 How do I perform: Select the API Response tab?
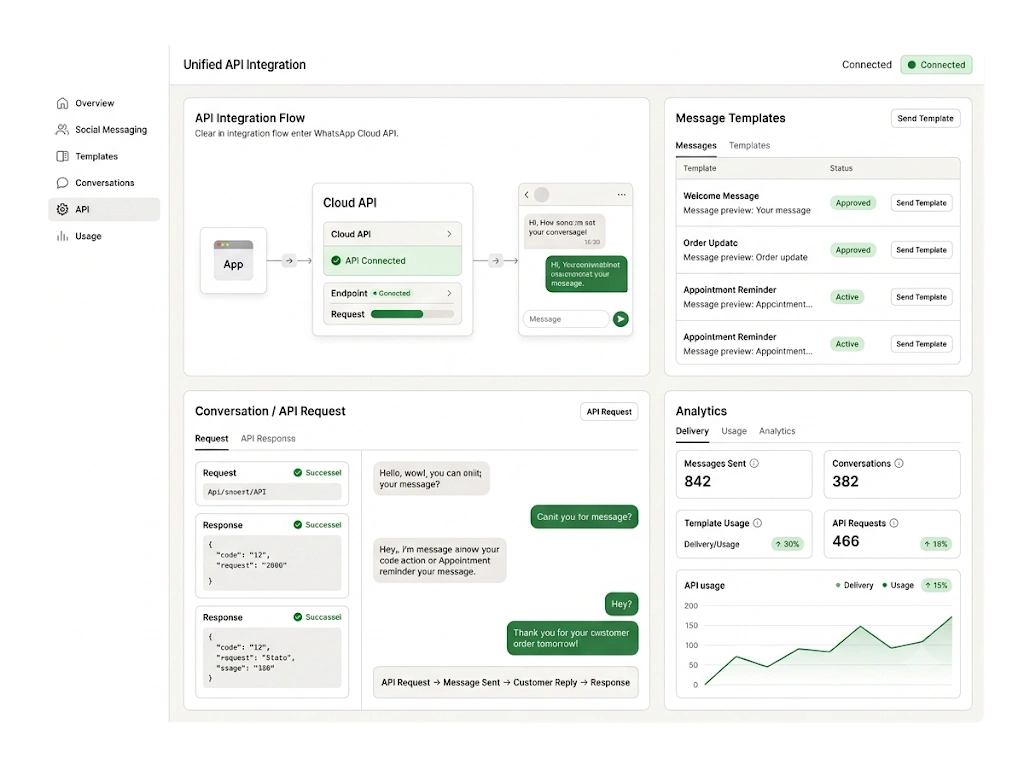click(x=268, y=438)
